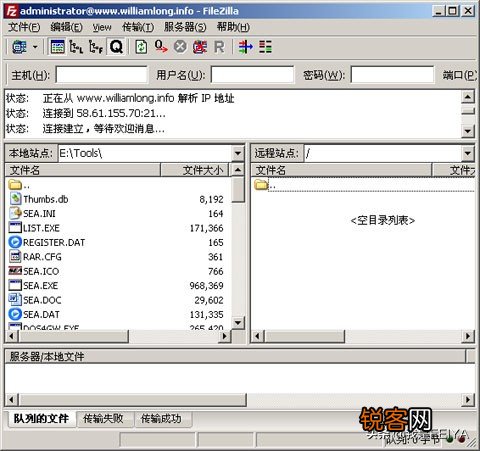Select SEA.DOC in local list
This screenshot has width=480, height=451.
tap(35, 300)
